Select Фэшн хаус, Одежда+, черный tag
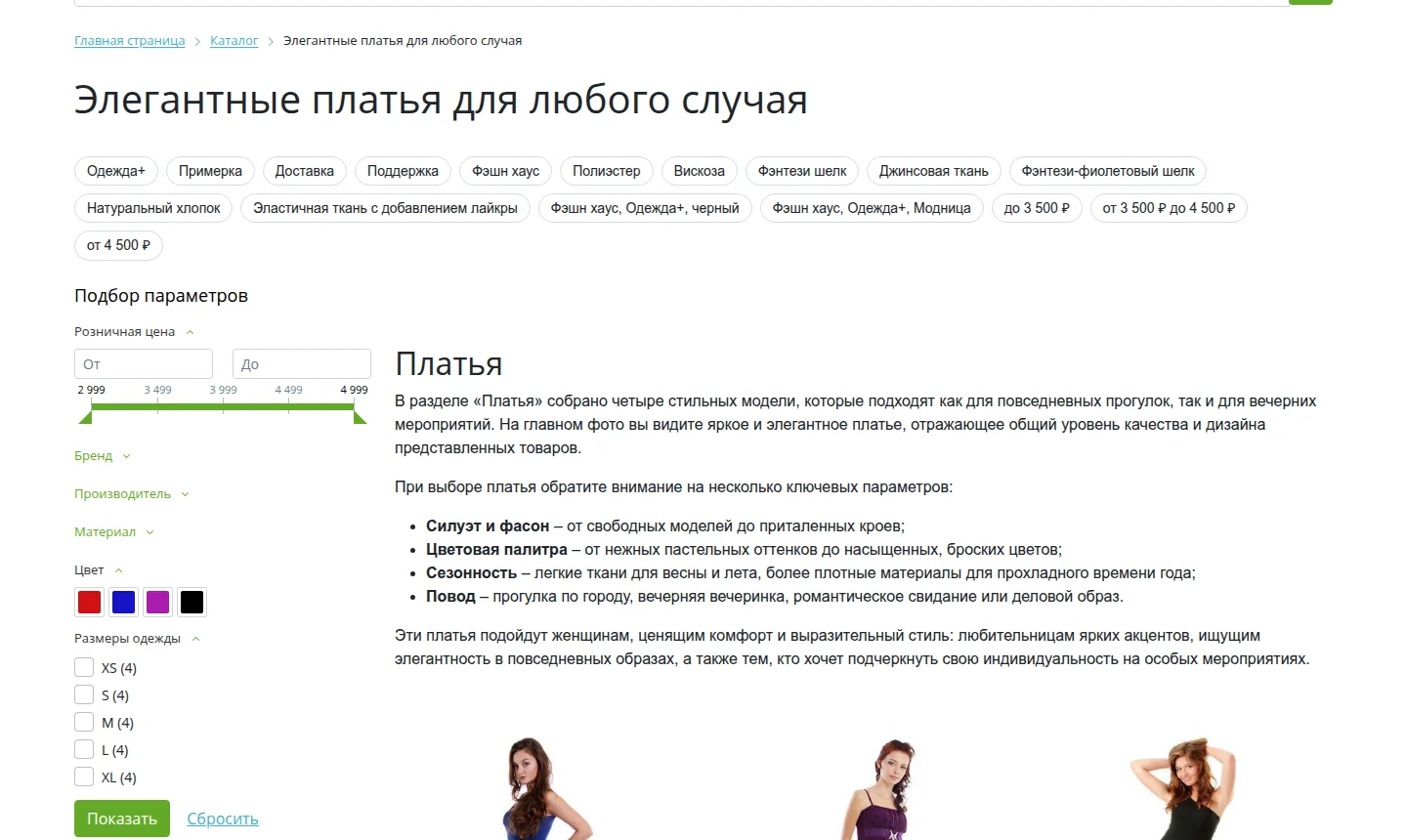Viewport: 1407px width, 840px height. pyautogui.click(x=645, y=208)
